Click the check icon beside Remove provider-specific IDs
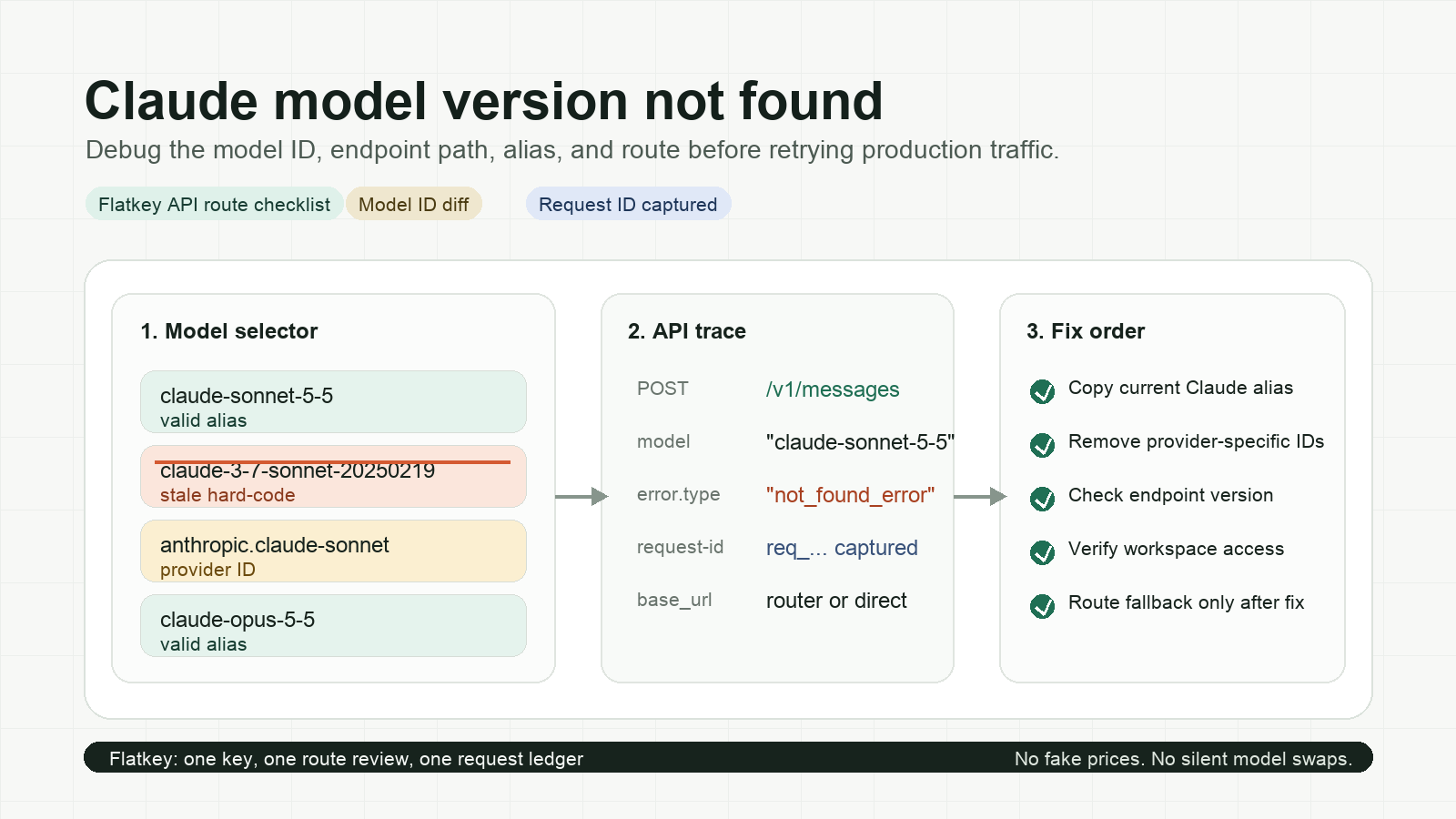This screenshot has width=1456, height=819. coord(1042,445)
